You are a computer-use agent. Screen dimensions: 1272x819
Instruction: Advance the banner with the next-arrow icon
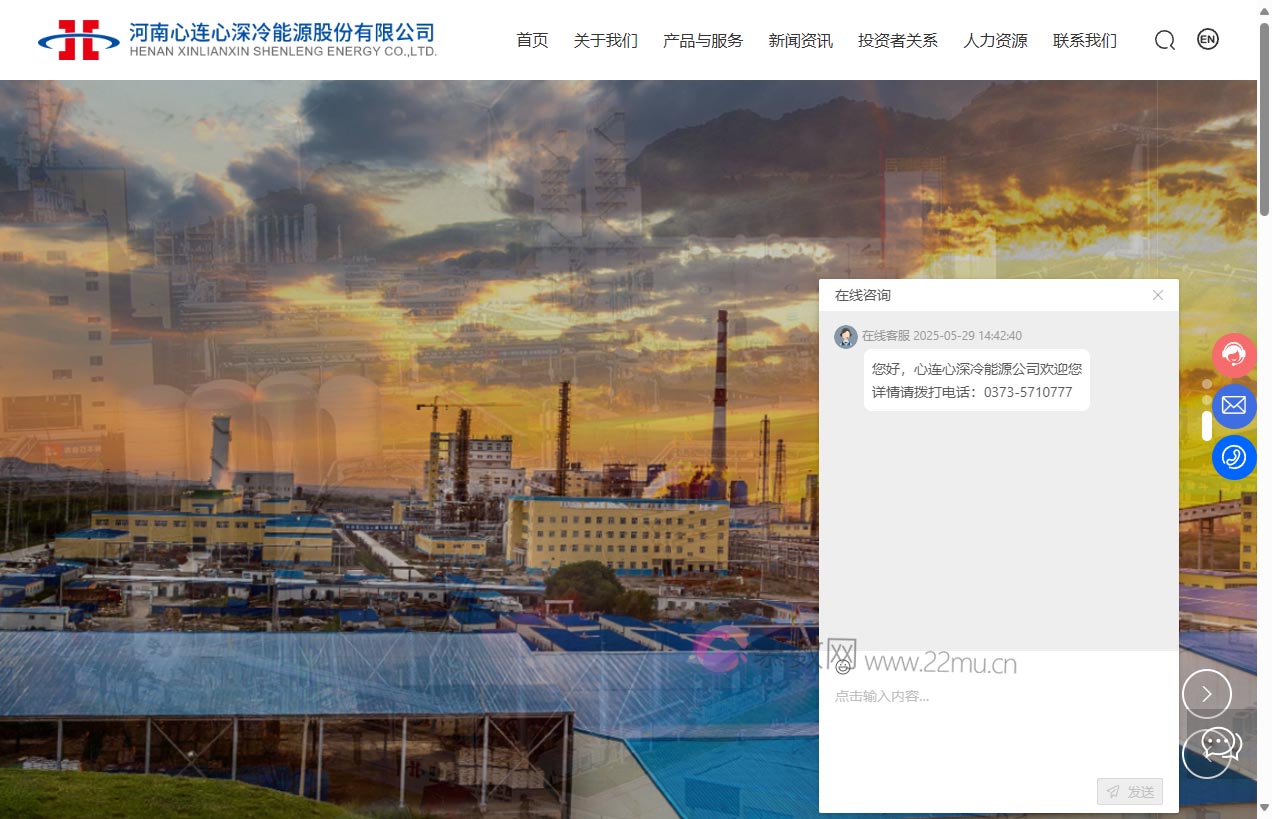tap(1207, 693)
